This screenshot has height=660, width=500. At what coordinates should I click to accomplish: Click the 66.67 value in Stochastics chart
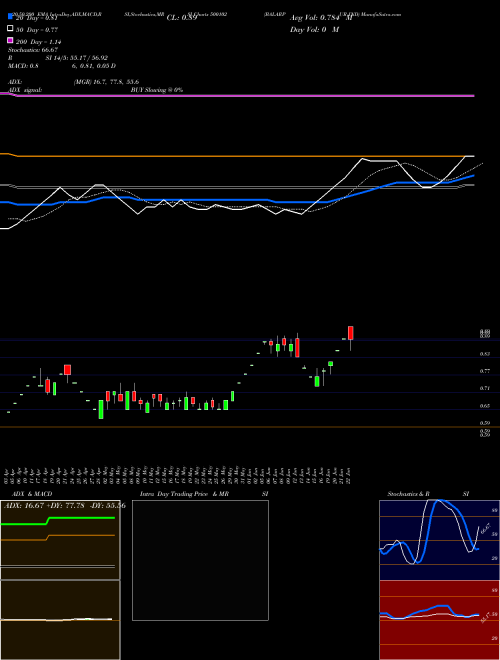(486, 528)
